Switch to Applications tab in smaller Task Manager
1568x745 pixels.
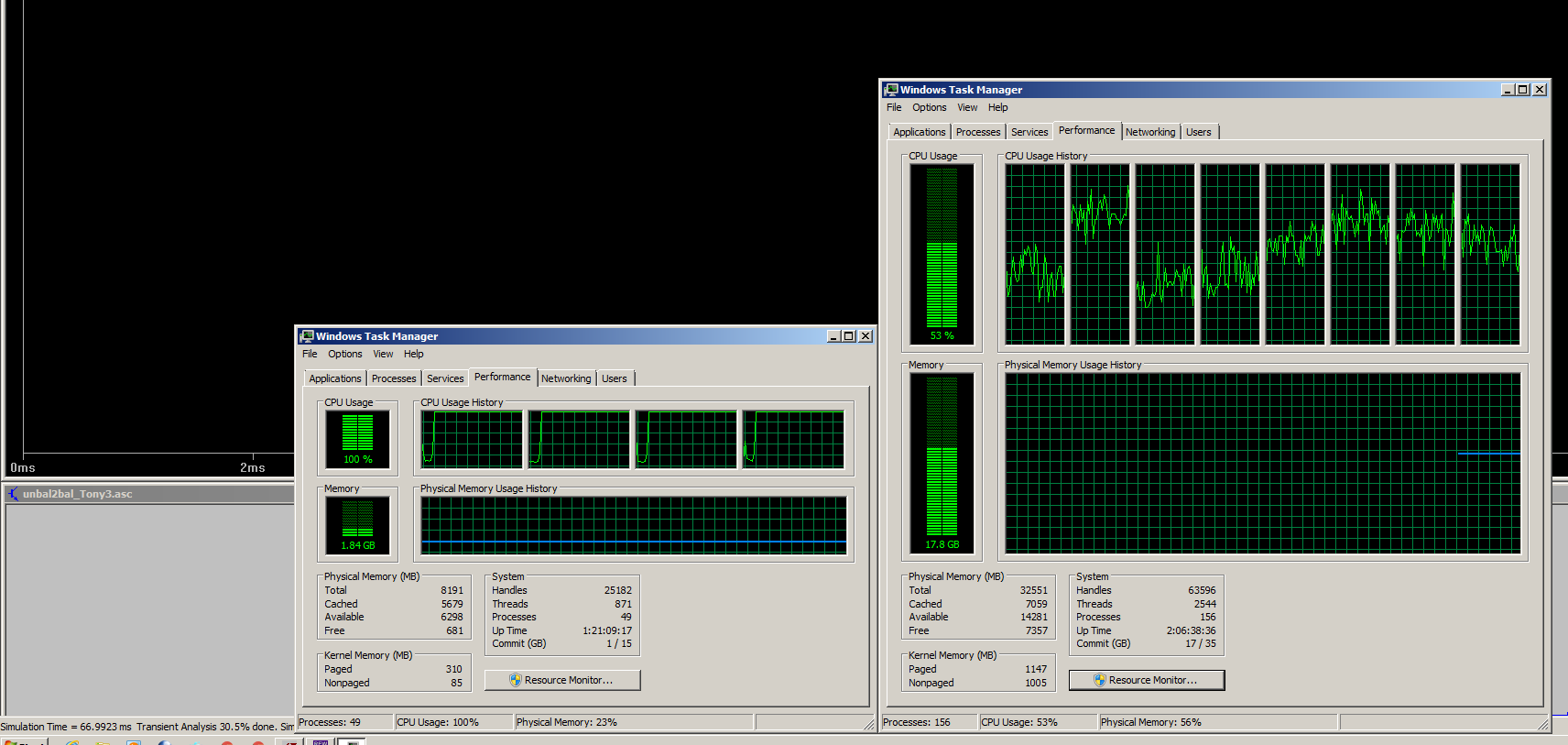coord(335,378)
